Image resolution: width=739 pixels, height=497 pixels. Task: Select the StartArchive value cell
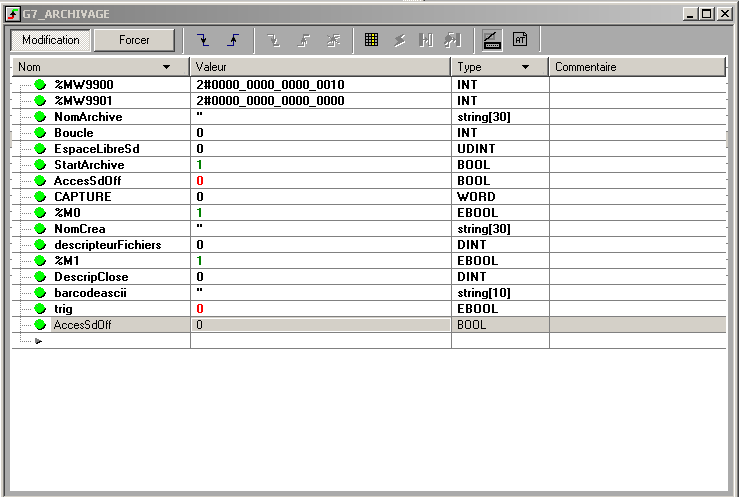click(320, 165)
